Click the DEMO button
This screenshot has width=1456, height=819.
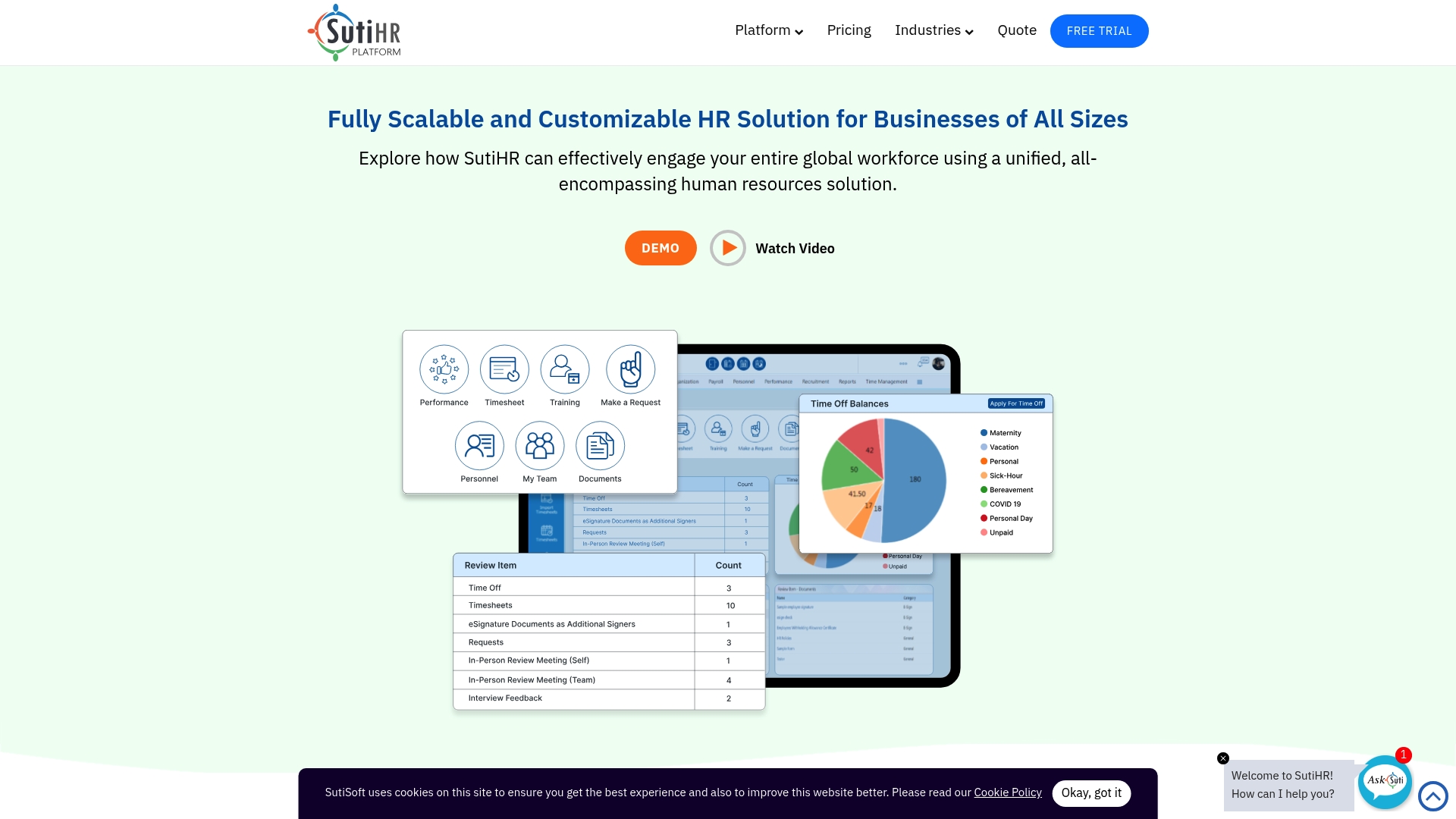[660, 248]
